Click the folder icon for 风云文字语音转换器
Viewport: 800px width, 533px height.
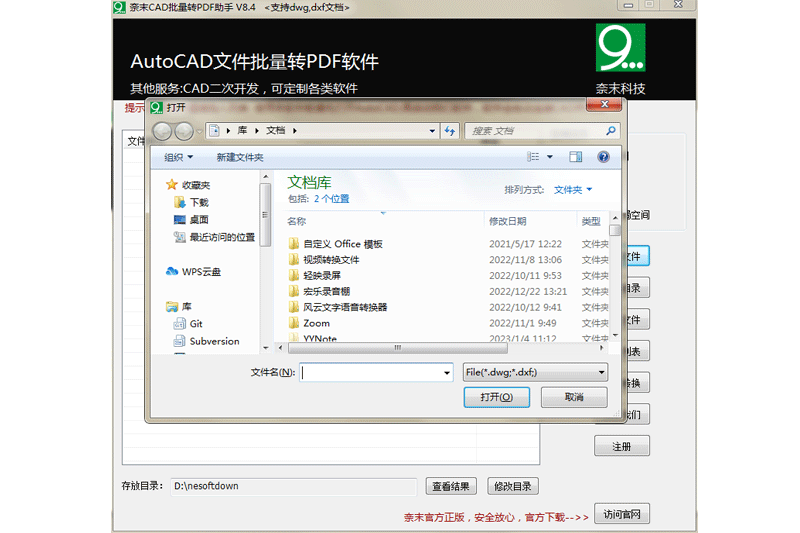click(x=293, y=307)
